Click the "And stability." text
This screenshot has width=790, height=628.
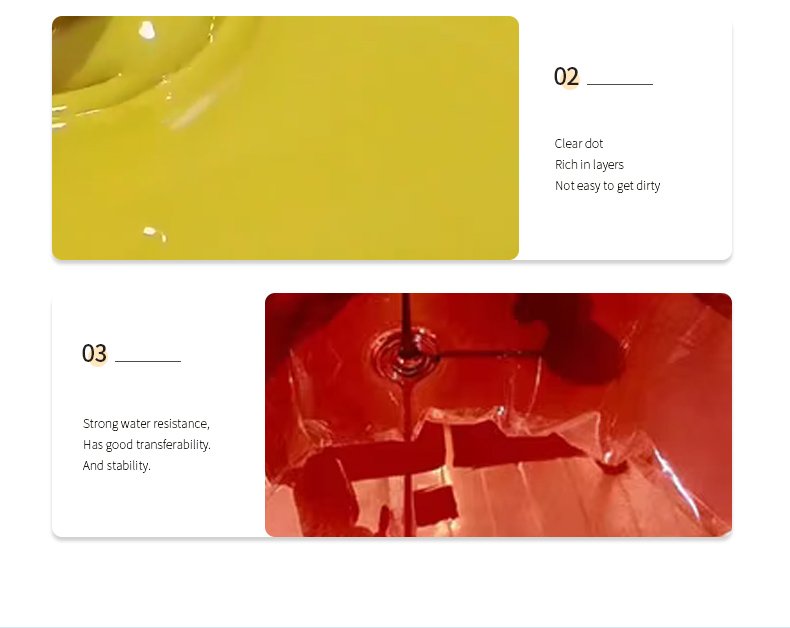tap(116, 466)
